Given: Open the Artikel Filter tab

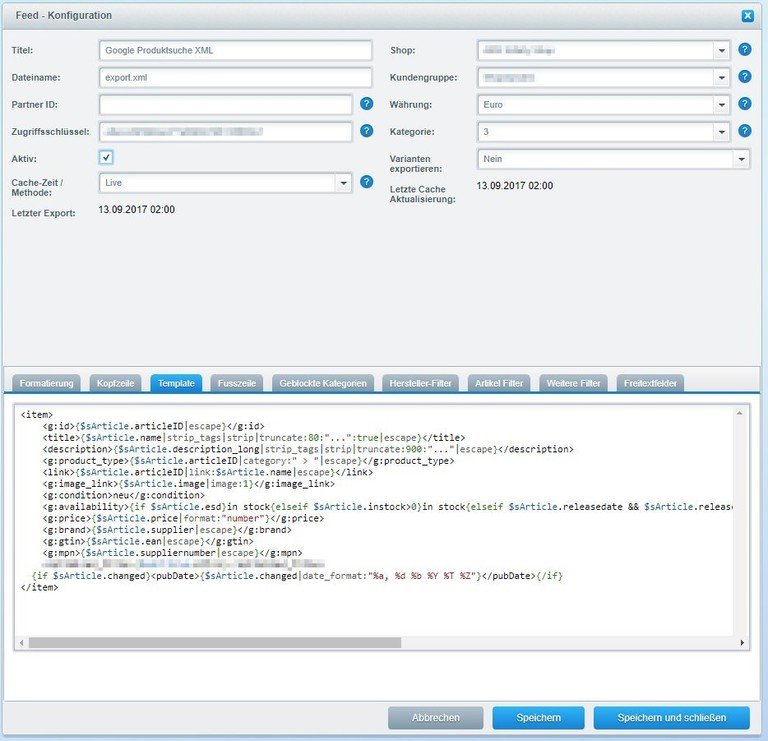Looking at the screenshot, I should click(499, 383).
